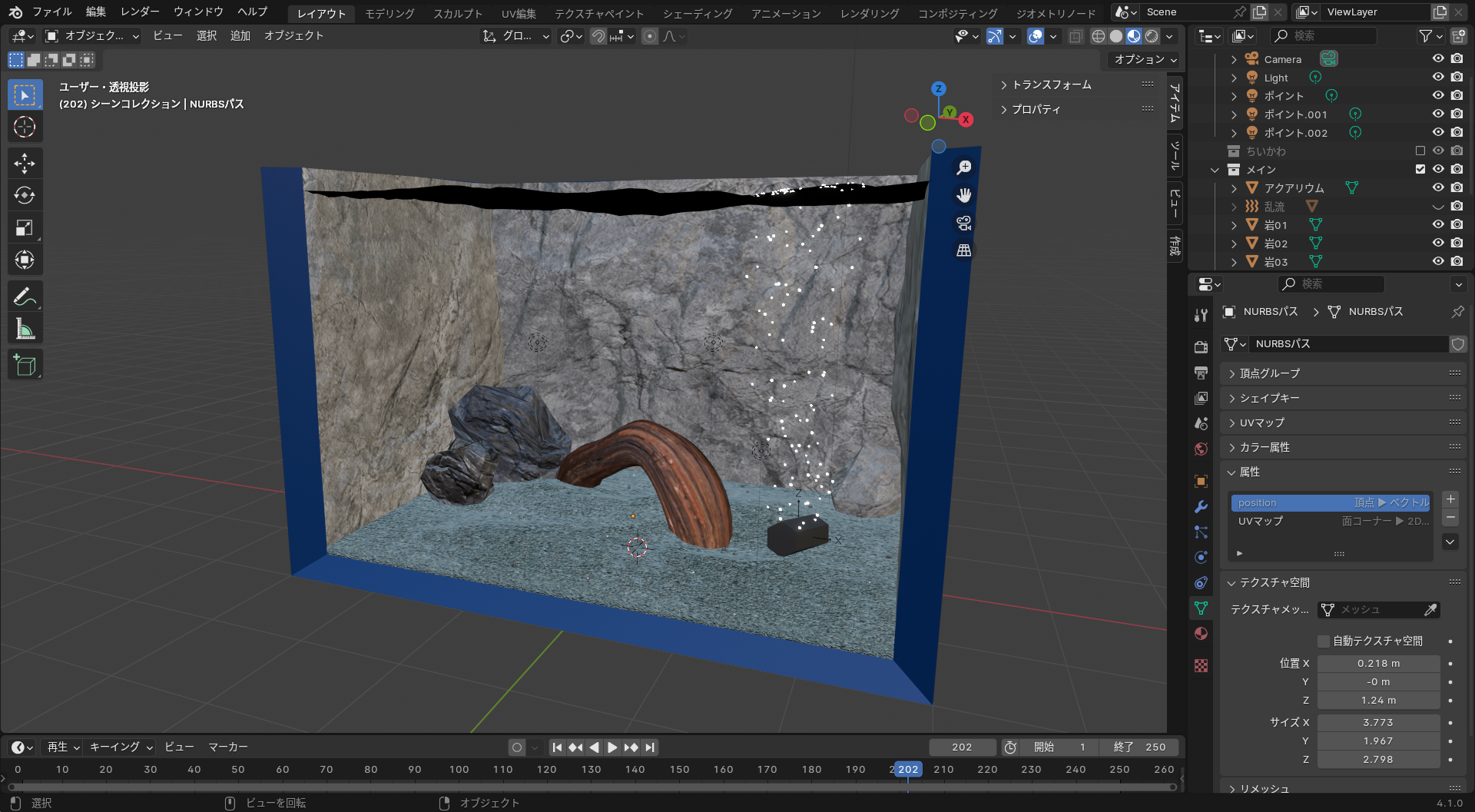
Task: Click the サイズ Z value field
Action: point(1378,759)
